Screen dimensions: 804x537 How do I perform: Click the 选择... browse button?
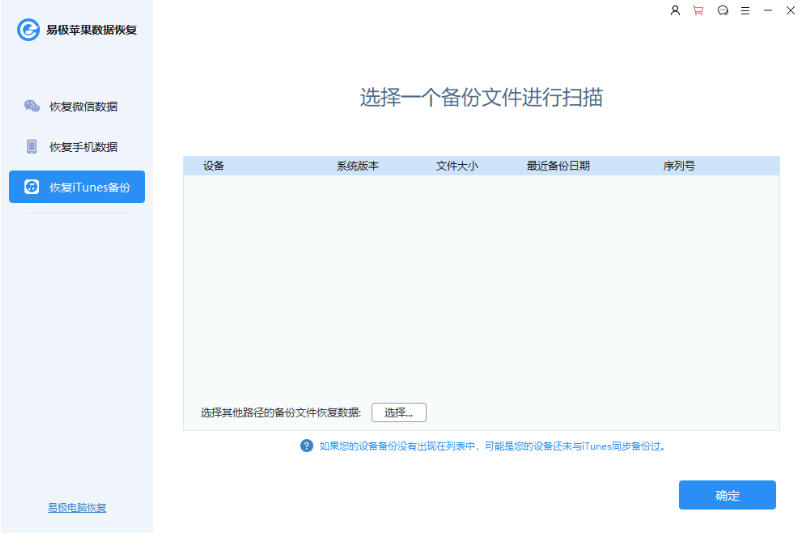pos(399,412)
